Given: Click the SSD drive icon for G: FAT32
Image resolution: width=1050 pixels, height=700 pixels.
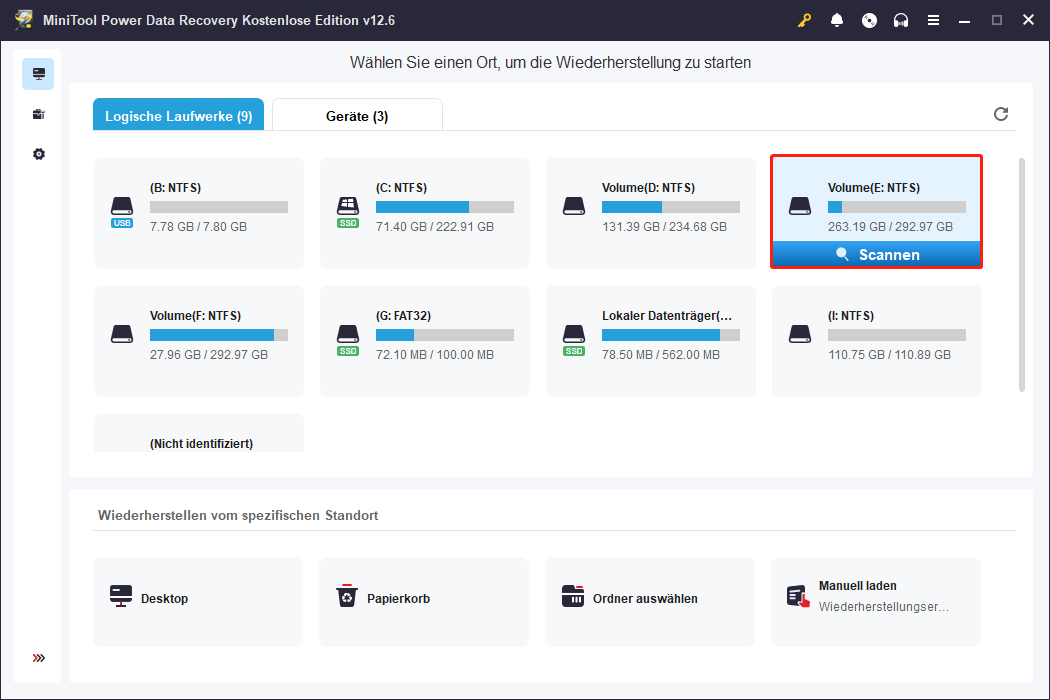Looking at the screenshot, I should click(x=348, y=340).
